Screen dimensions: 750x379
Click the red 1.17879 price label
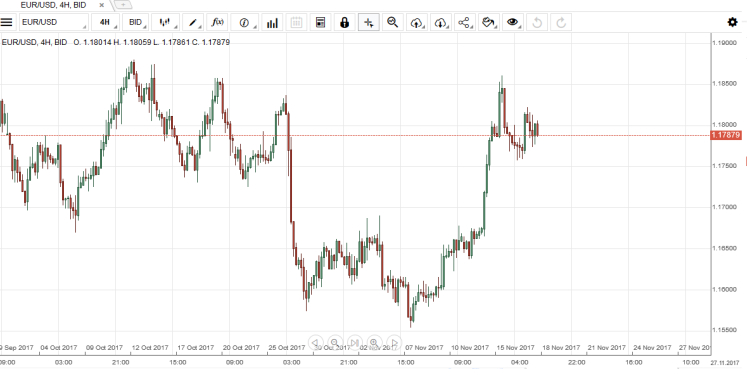[x=726, y=135]
